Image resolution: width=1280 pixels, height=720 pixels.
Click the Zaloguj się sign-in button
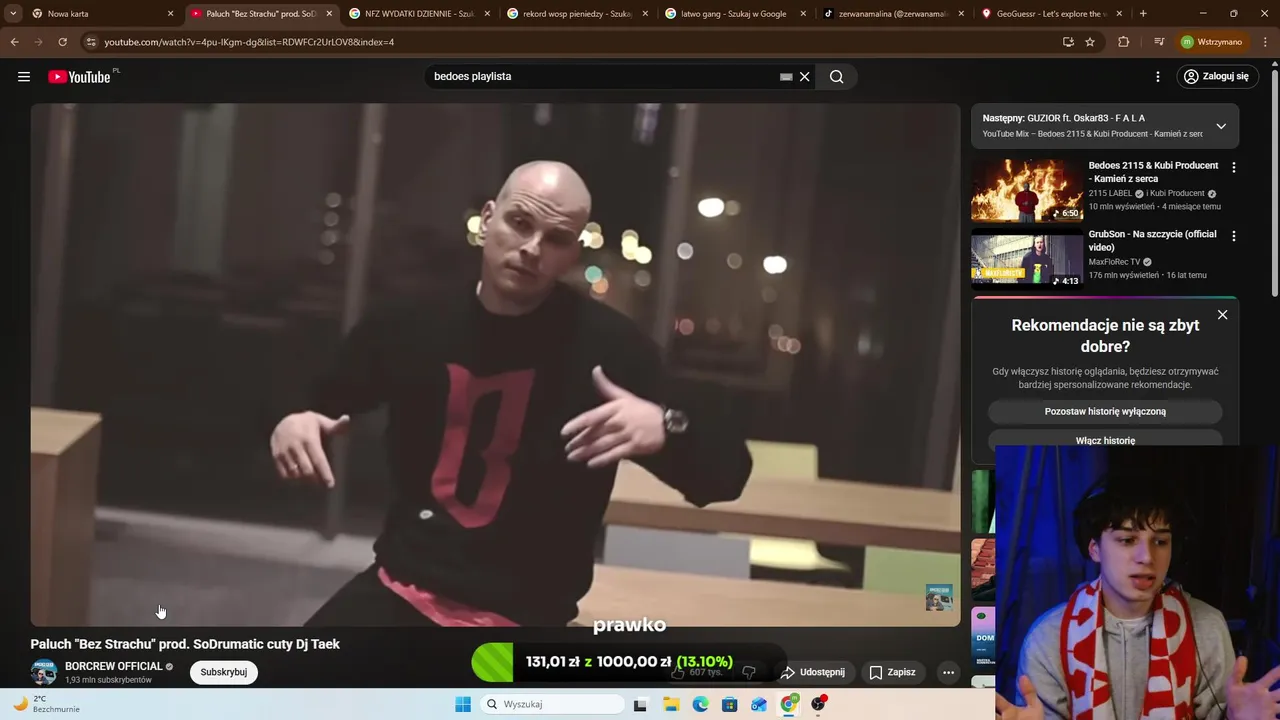[x=1216, y=77]
